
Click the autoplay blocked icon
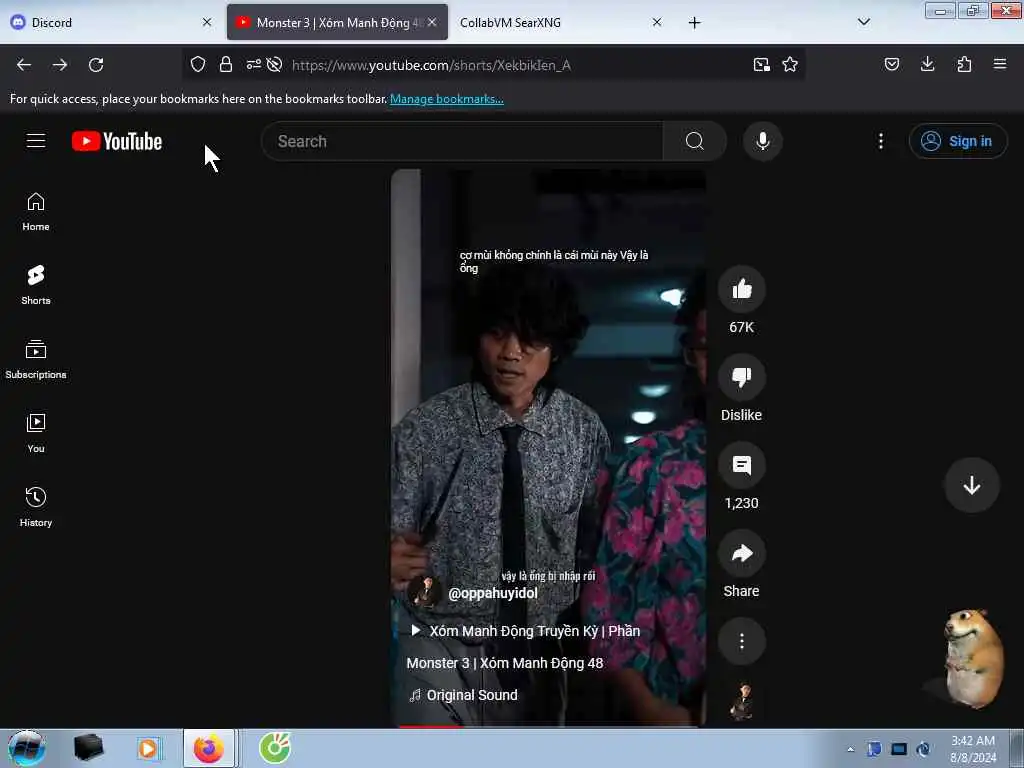click(x=274, y=64)
